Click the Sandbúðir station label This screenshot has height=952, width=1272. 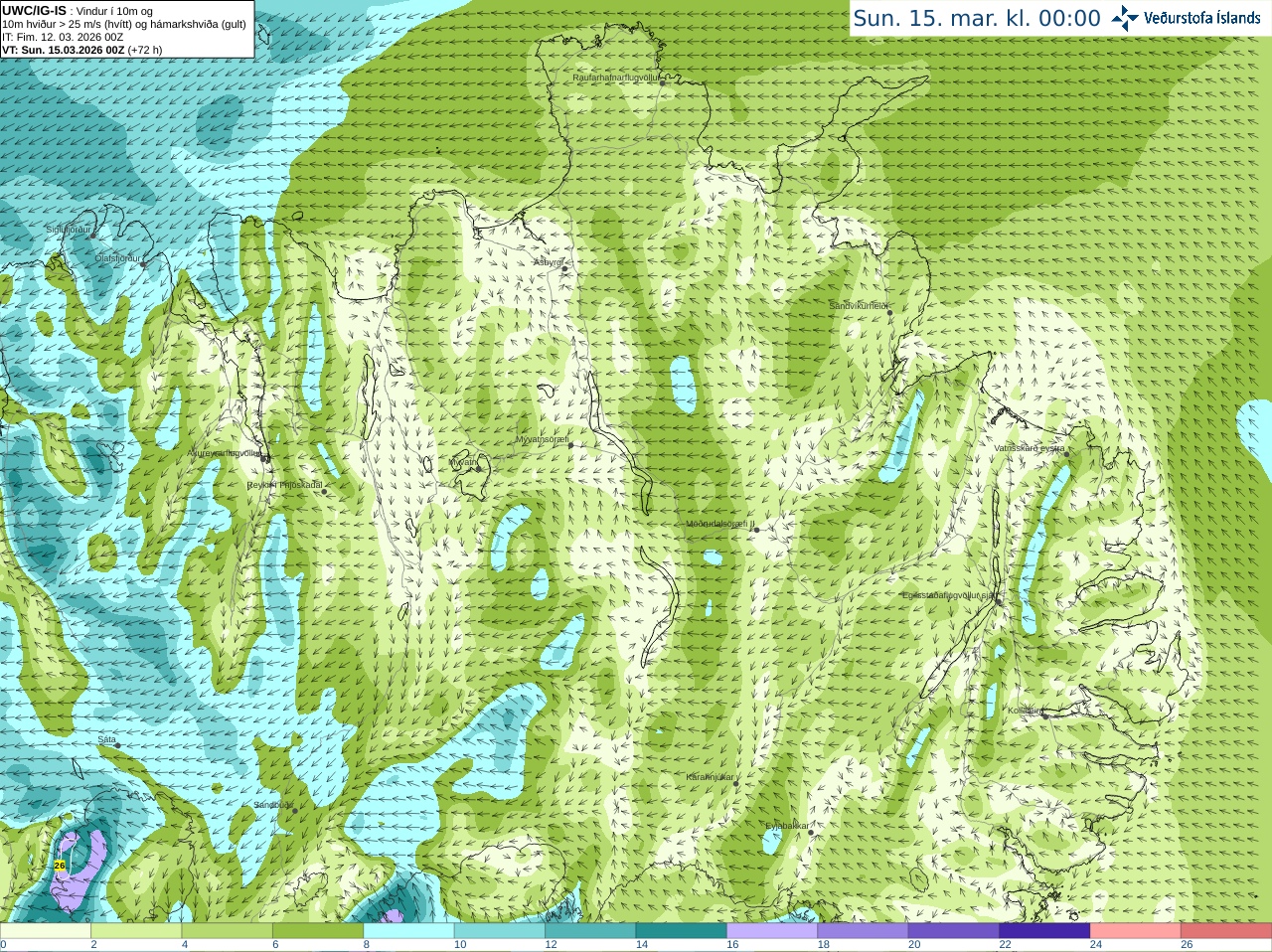pyautogui.click(x=272, y=805)
